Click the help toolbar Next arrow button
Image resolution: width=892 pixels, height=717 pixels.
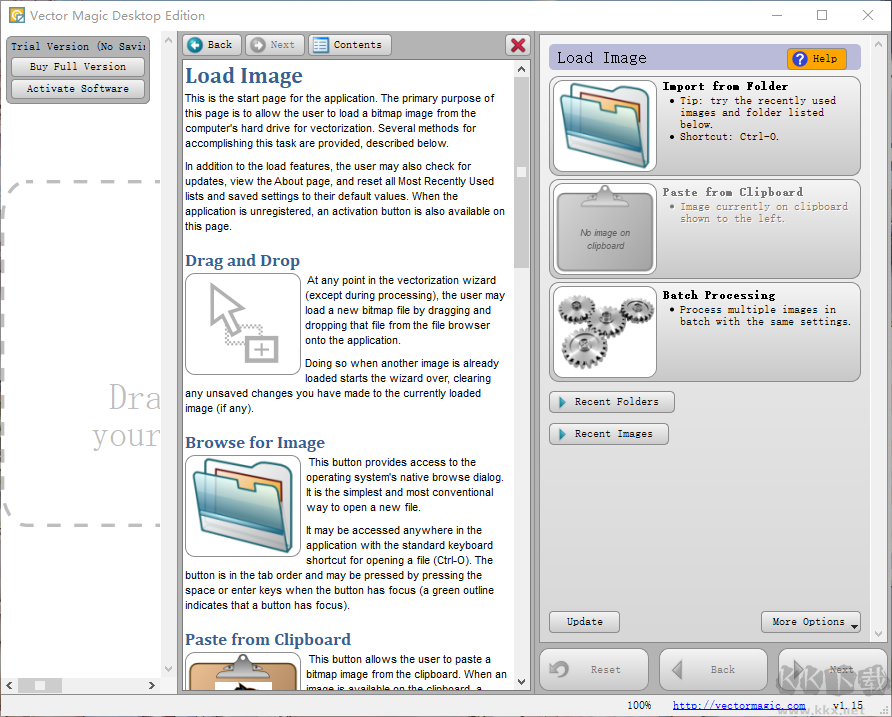(x=275, y=45)
